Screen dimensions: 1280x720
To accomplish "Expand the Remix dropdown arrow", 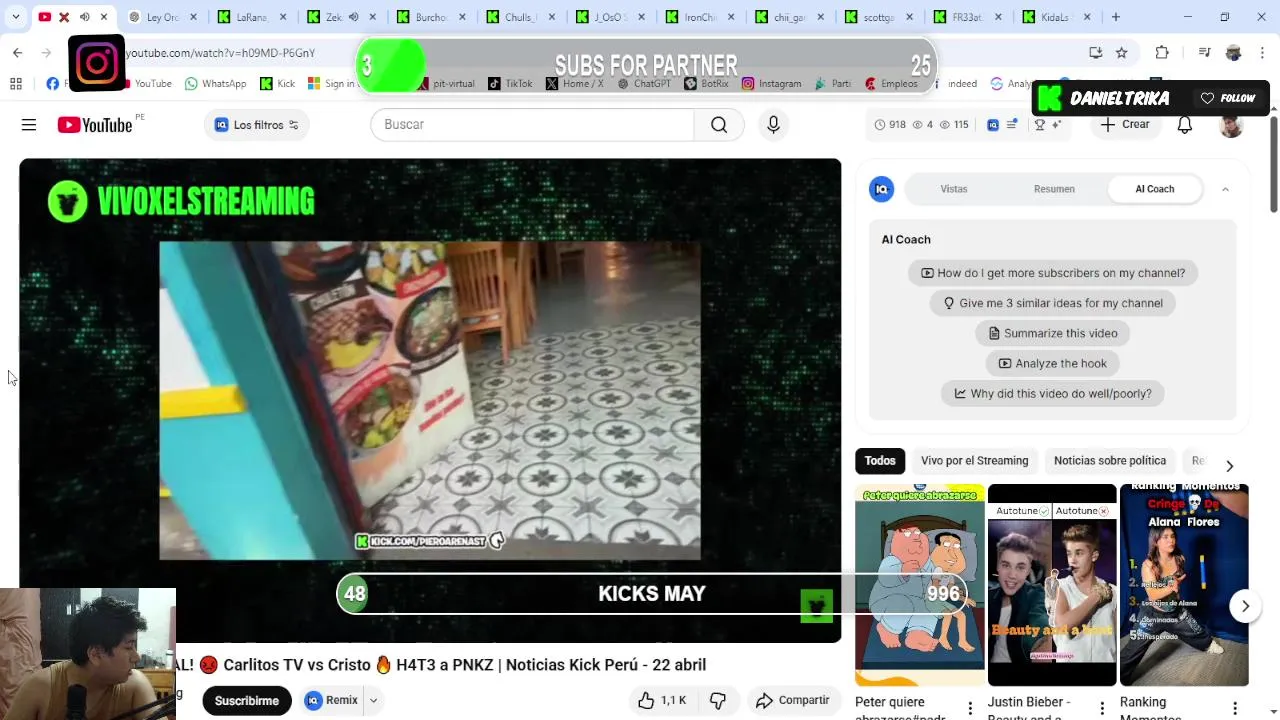I will 373,700.
